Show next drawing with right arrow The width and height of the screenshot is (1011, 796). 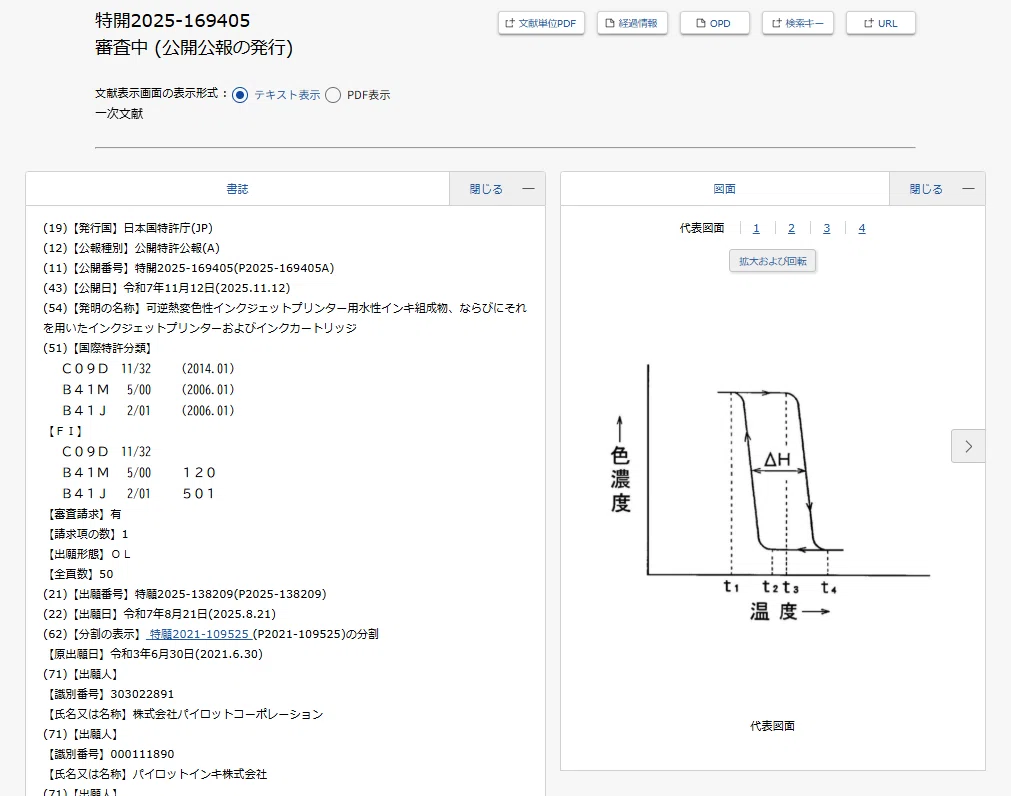(x=967, y=447)
